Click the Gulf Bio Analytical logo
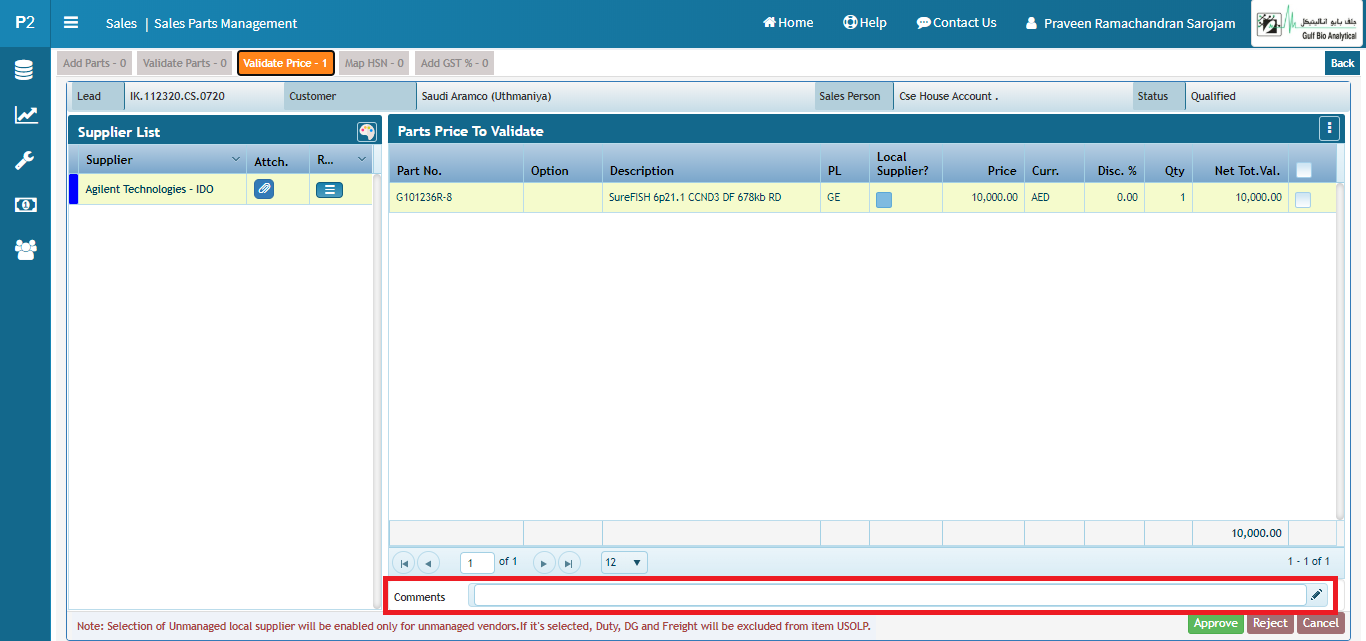 (x=1307, y=23)
